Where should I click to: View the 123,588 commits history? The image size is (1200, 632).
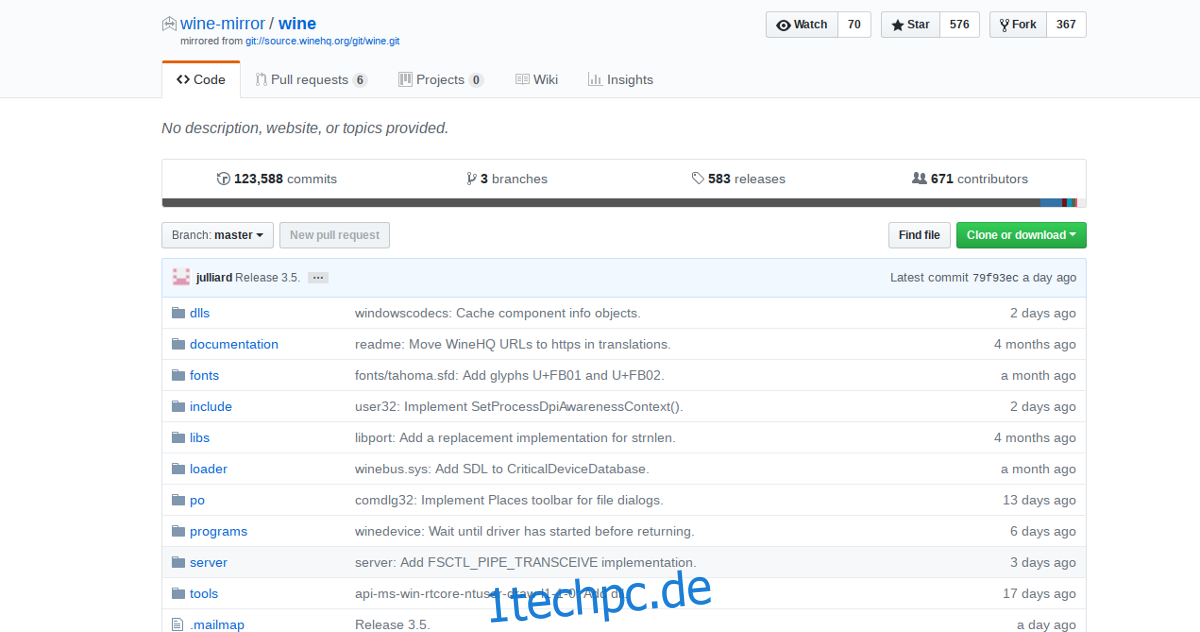coord(277,179)
